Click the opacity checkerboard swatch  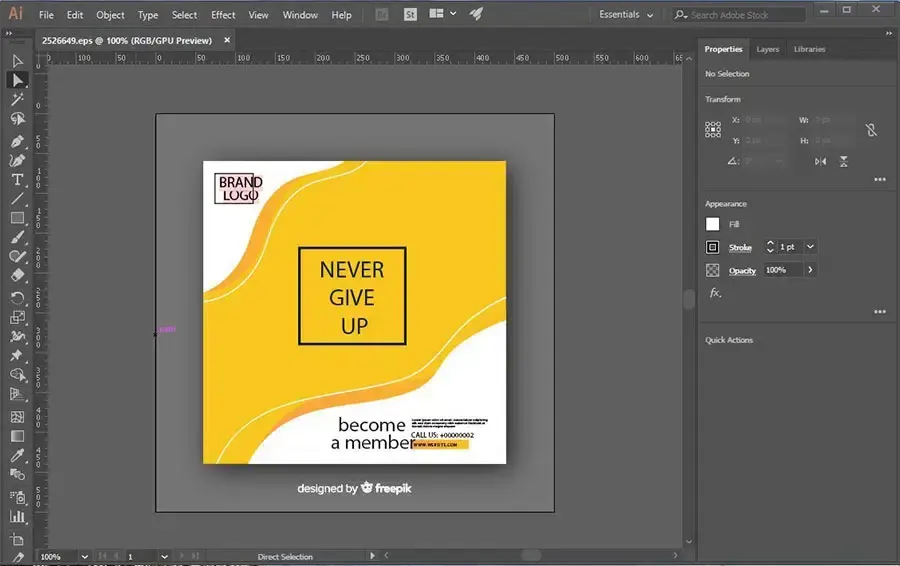click(x=712, y=270)
